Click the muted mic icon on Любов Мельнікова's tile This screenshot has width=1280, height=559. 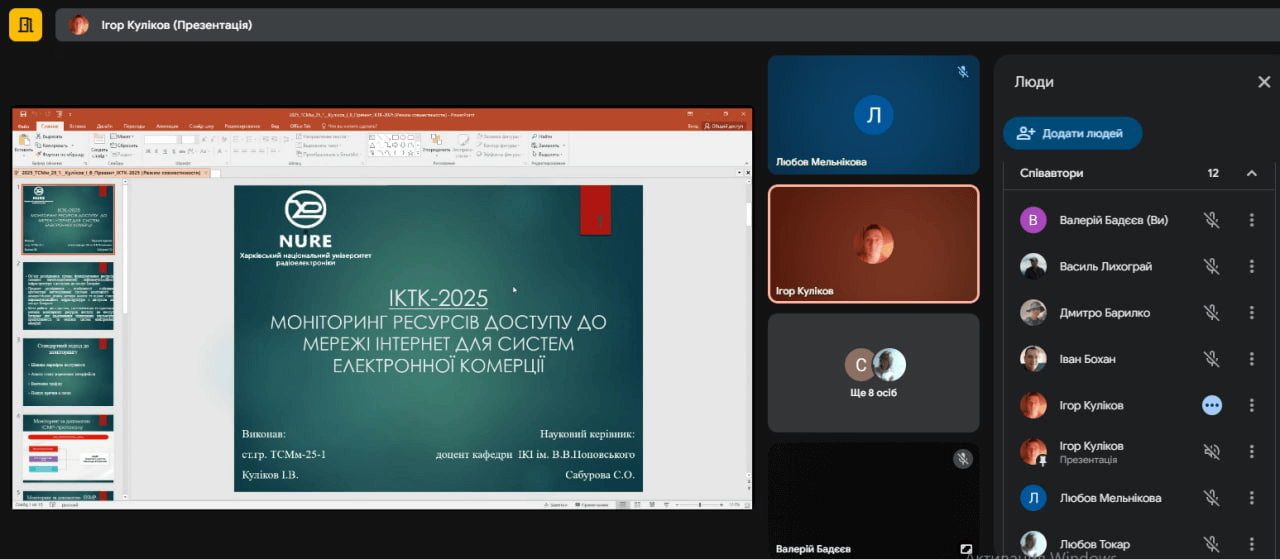point(963,72)
